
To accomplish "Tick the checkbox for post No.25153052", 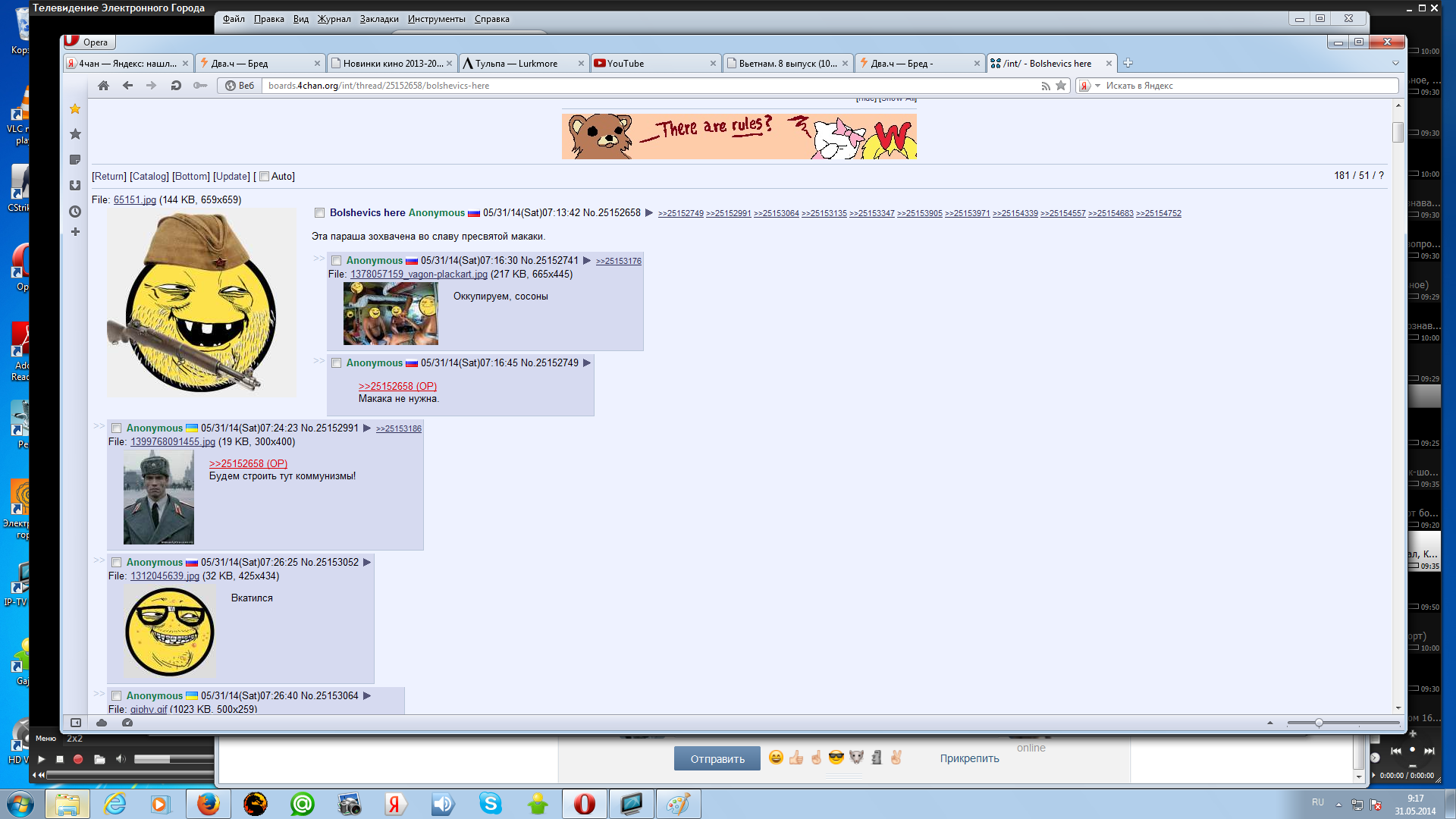I will point(116,563).
